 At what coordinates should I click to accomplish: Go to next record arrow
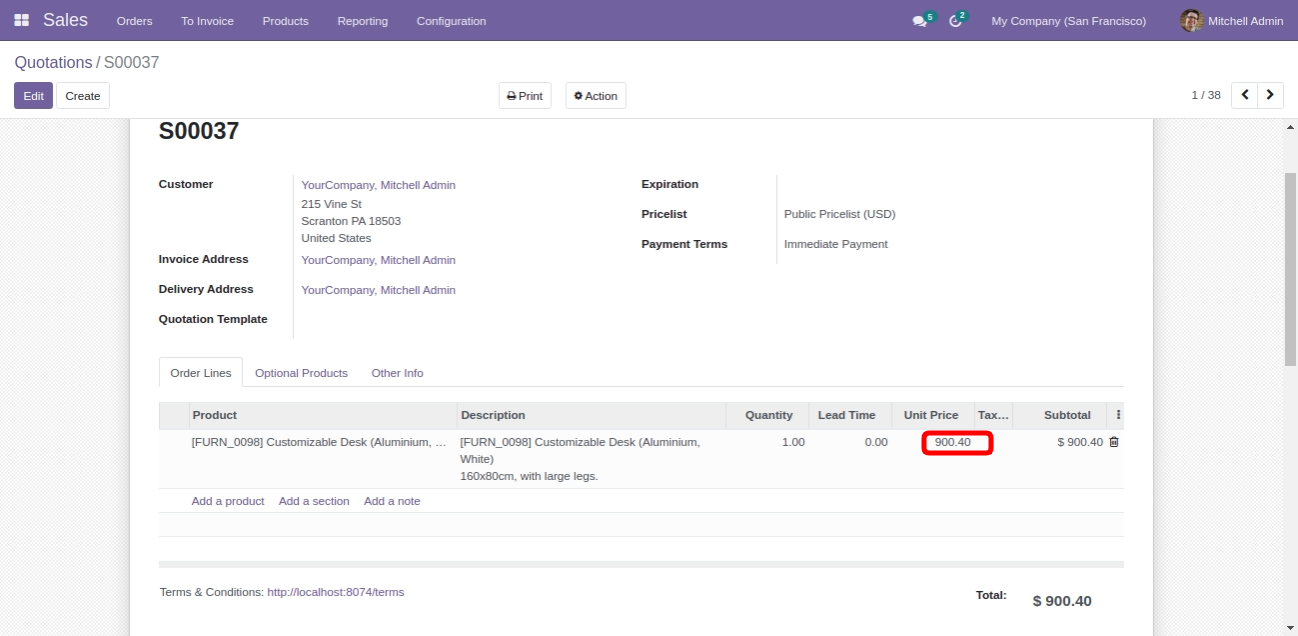coord(1270,95)
